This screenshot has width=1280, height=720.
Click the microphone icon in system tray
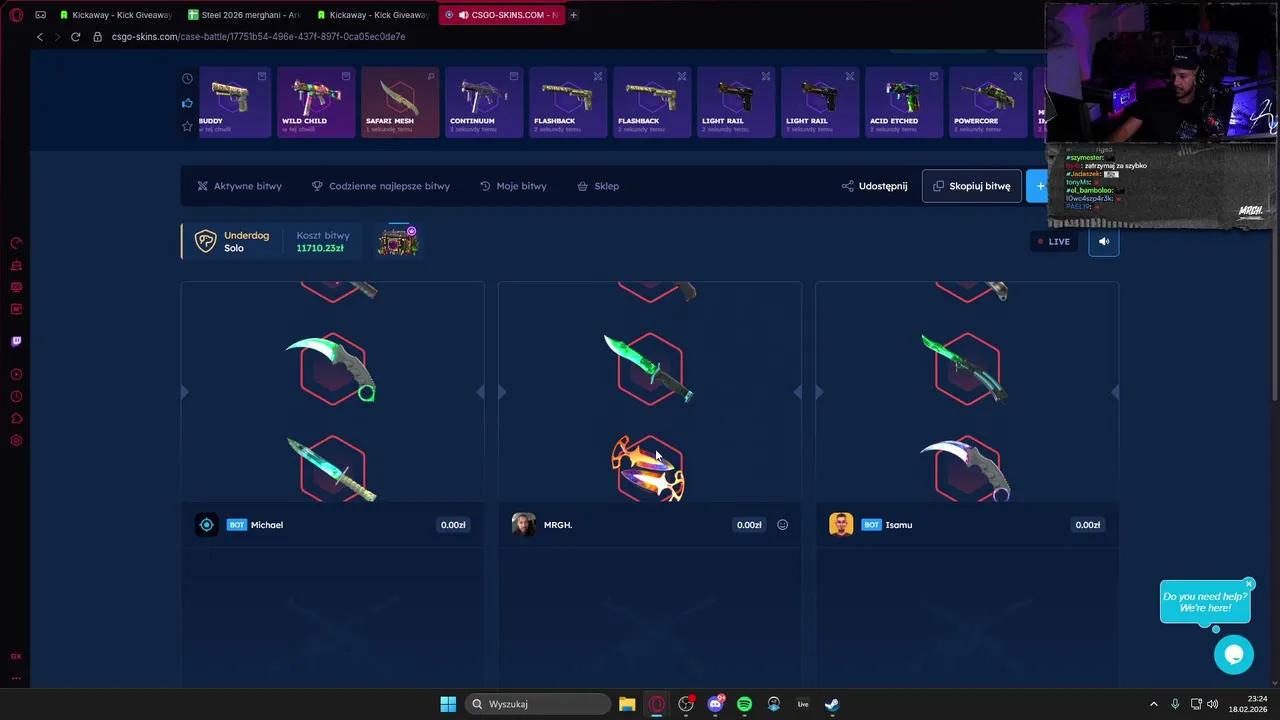coord(1175,704)
